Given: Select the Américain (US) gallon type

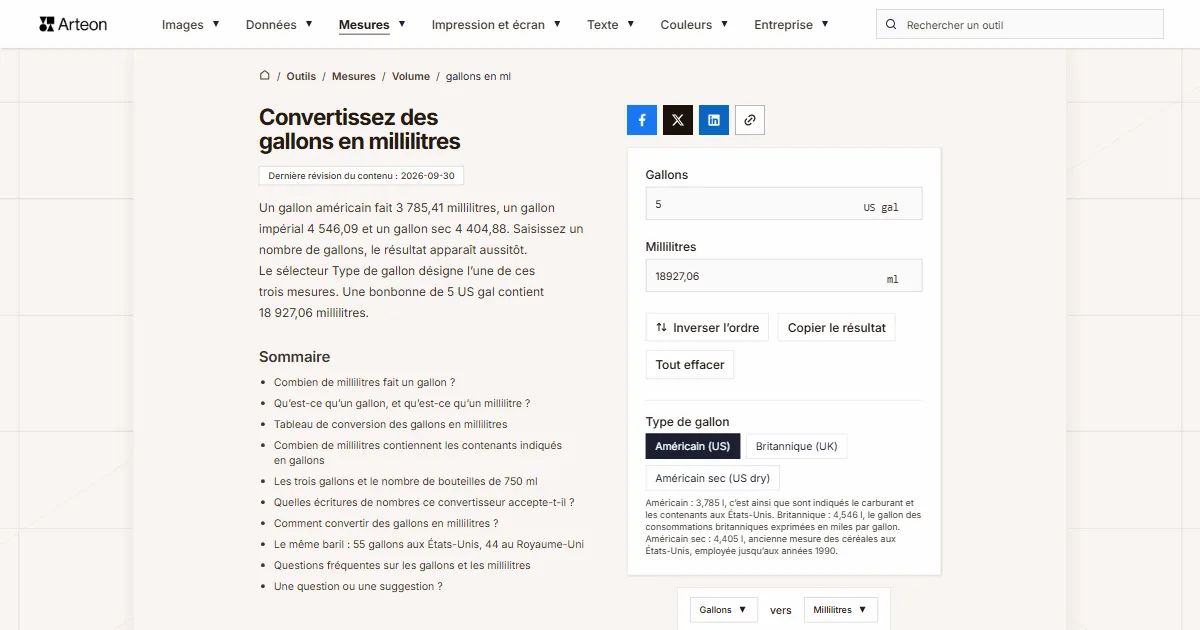Looking at the screenshot, I should 693,446.
